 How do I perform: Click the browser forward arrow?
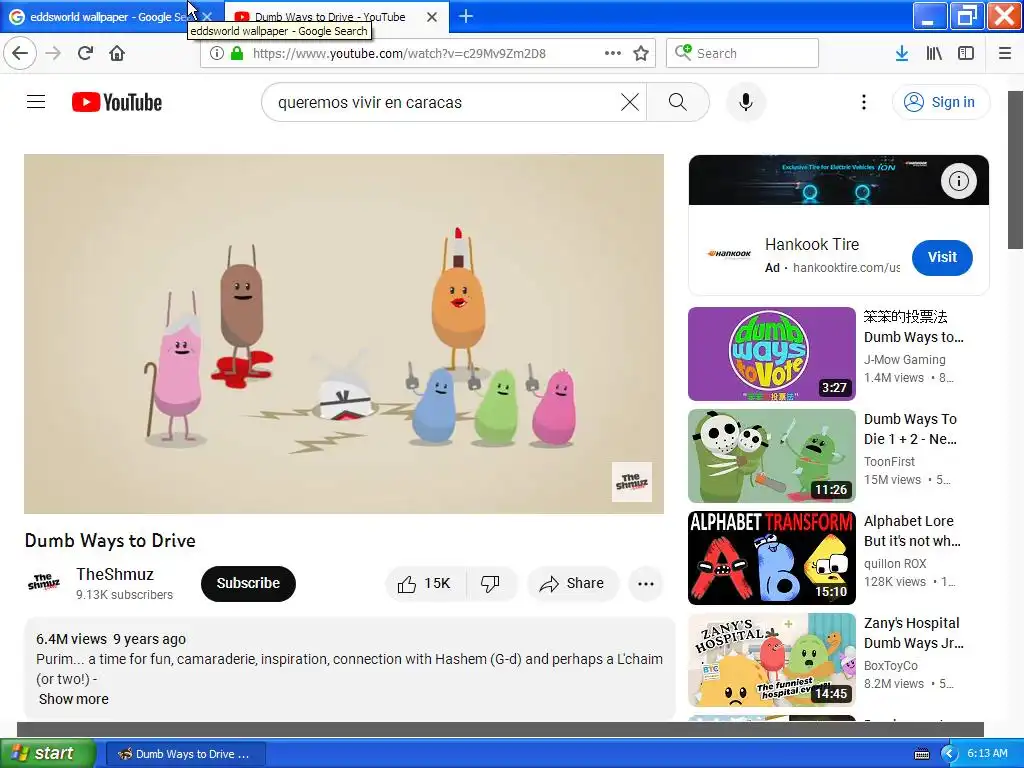click(x=53, y=53)
